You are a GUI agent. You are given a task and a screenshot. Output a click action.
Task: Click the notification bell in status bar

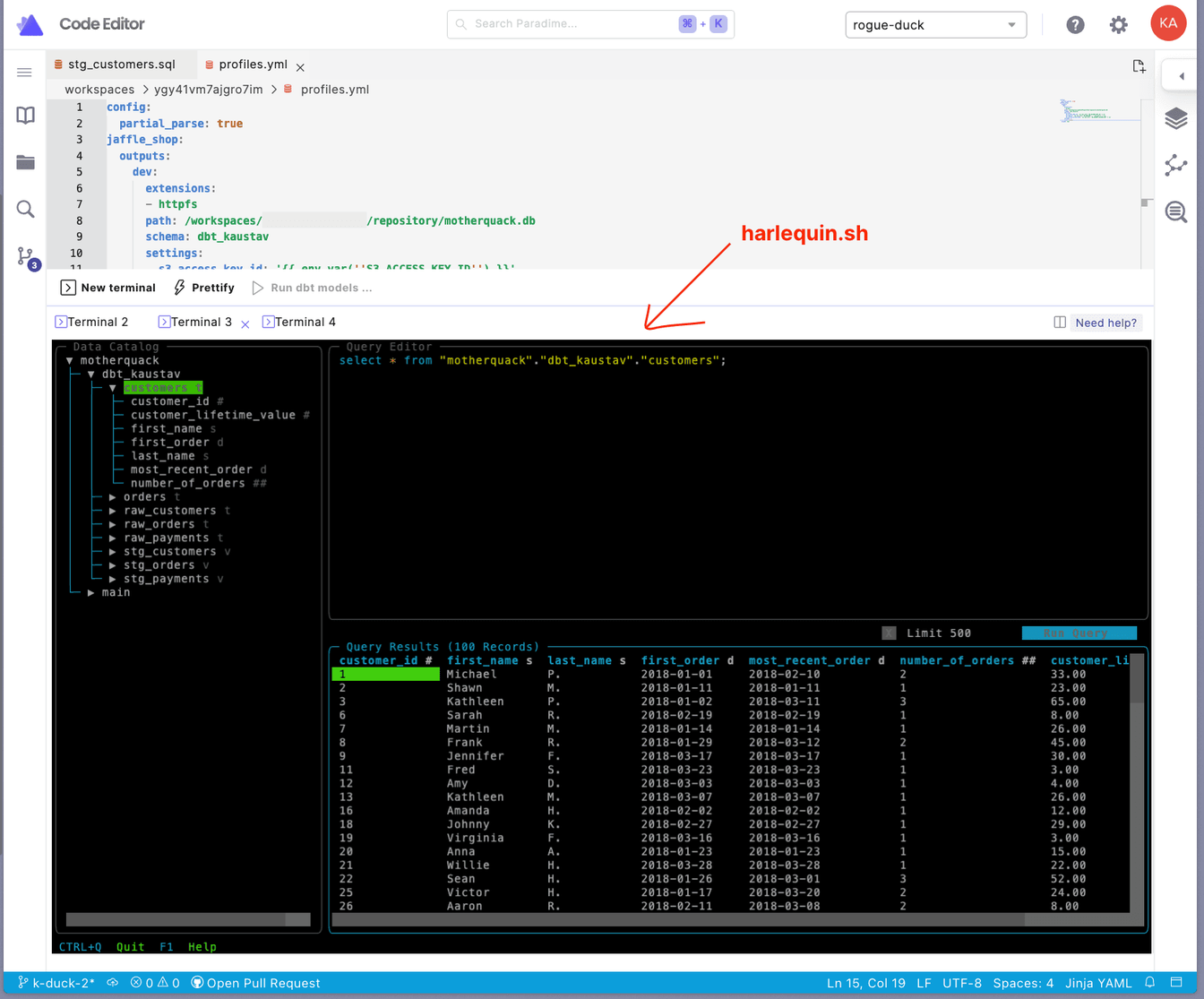coord(1150,983)
